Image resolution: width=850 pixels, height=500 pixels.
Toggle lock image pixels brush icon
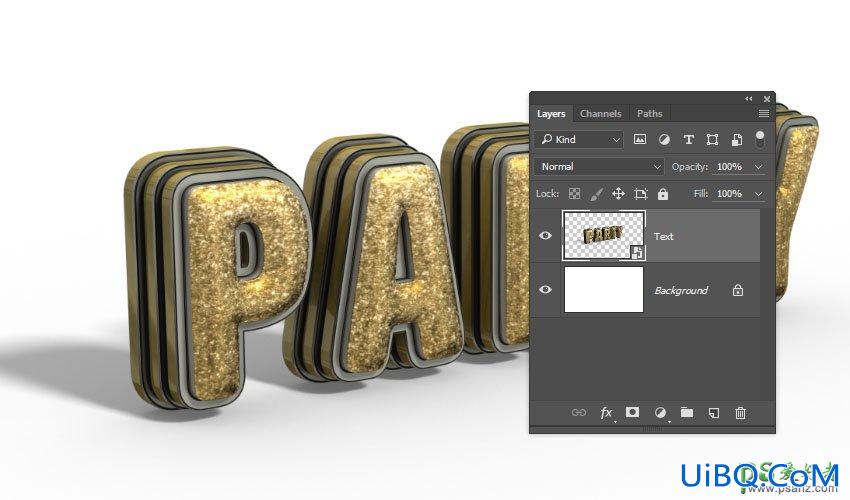pos(596,194)
